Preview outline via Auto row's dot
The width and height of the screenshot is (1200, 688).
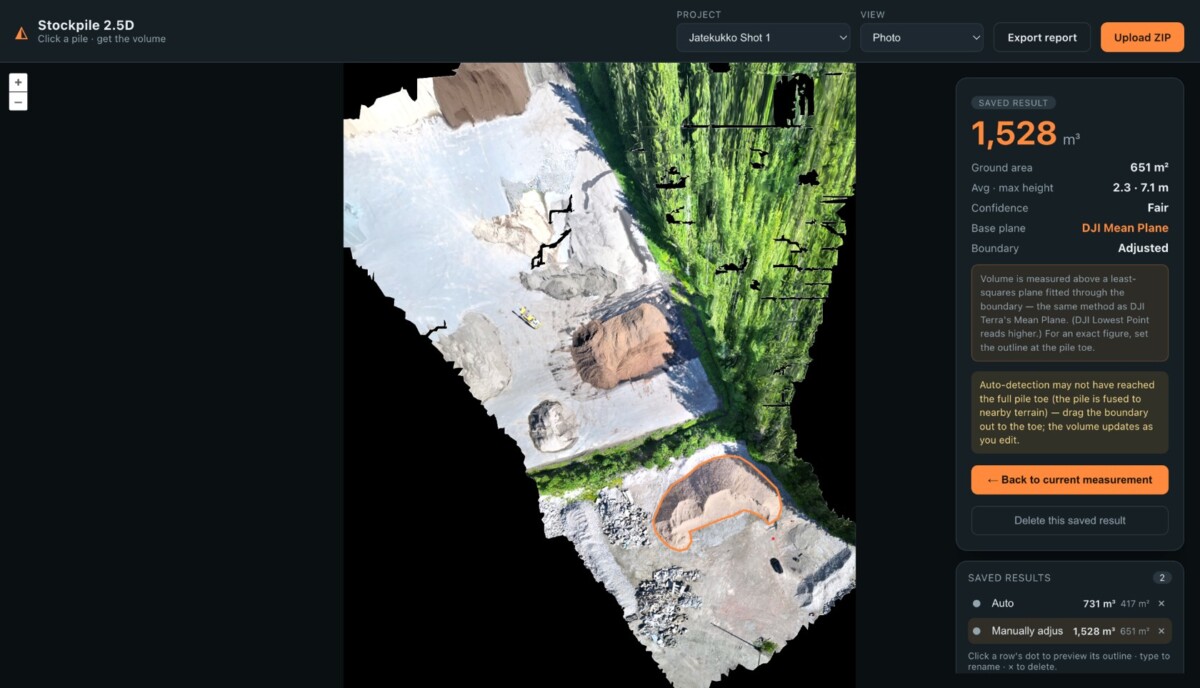coord(976,603)
